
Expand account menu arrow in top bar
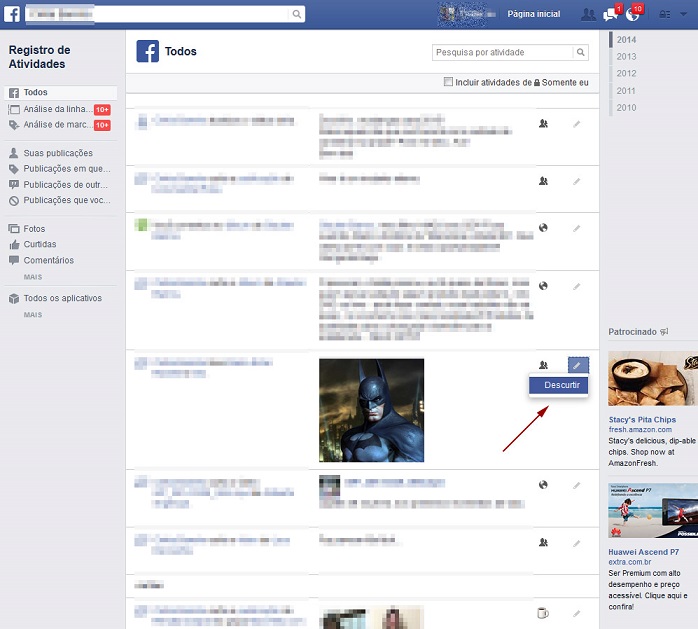pos(683,14)
